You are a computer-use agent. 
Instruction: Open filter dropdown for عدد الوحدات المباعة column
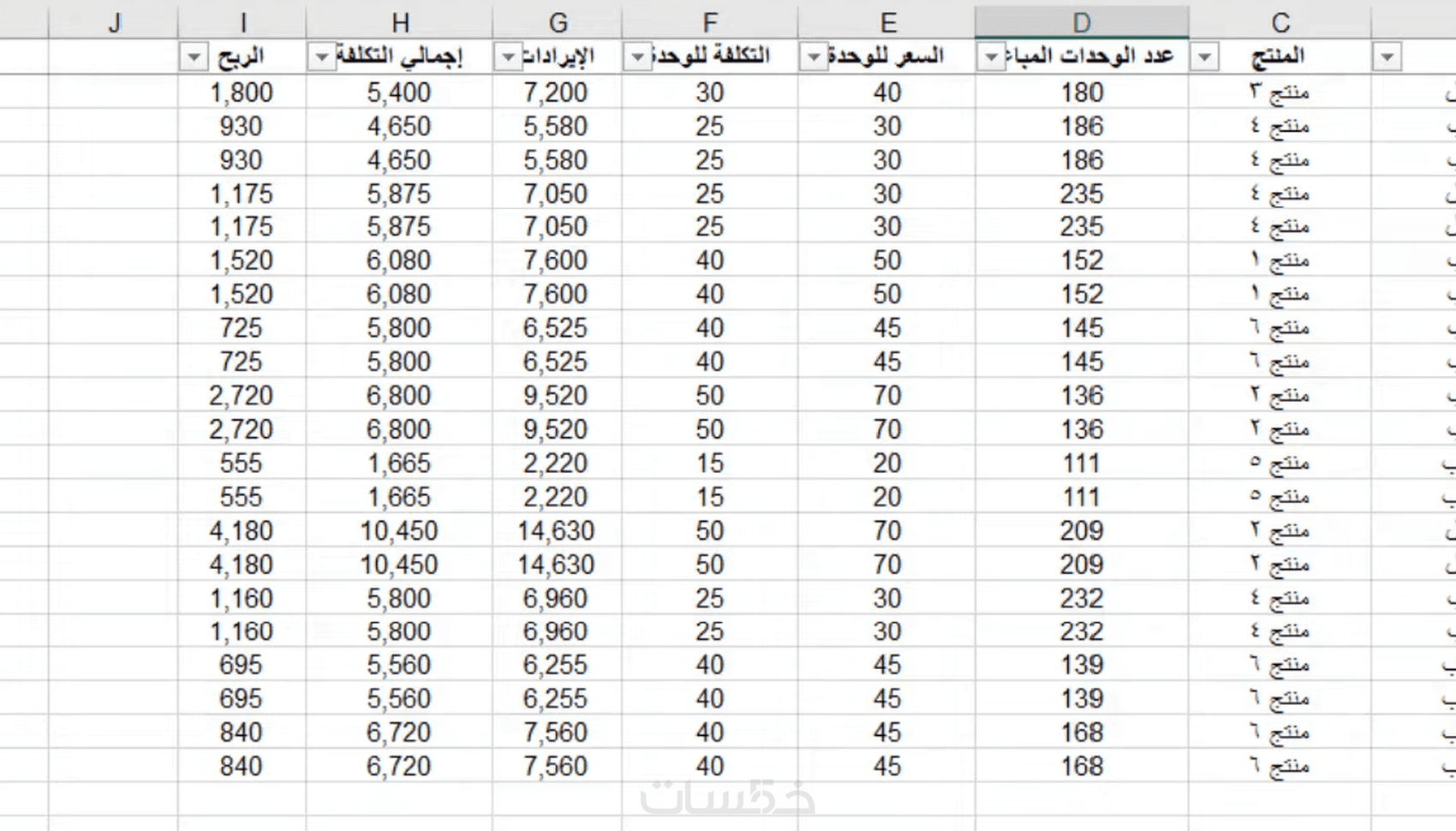coord(991,57)
